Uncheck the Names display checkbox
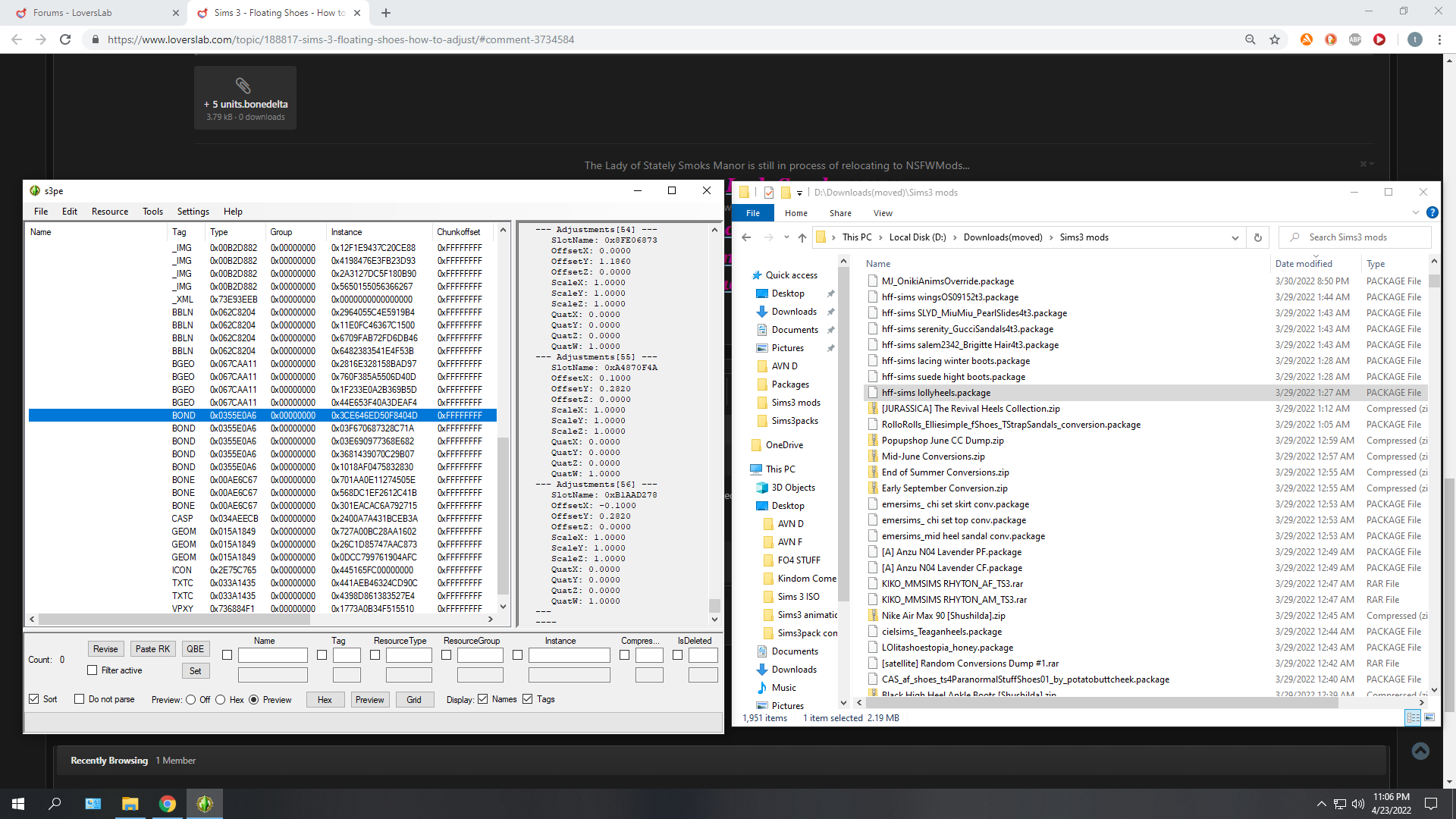 pyautogui.click(x=483, y=699)
